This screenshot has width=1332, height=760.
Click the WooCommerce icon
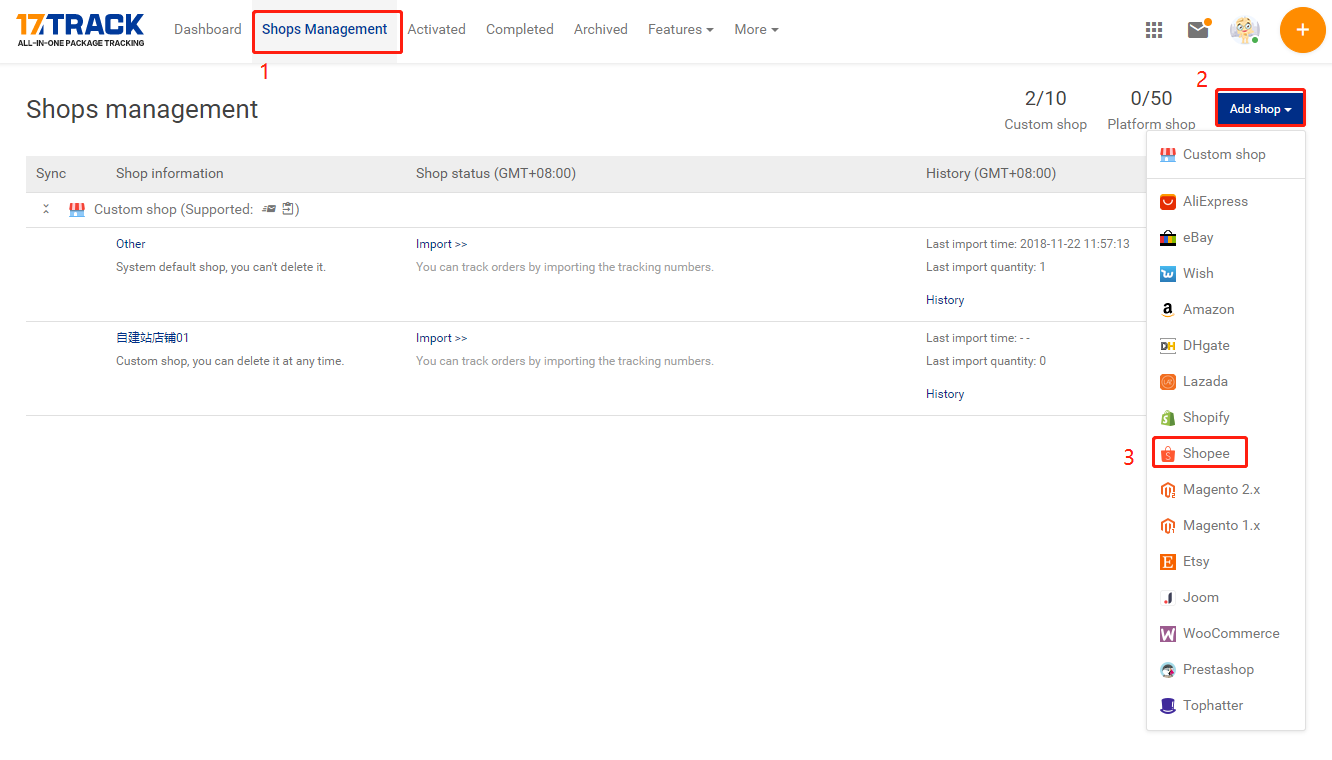1167,634
